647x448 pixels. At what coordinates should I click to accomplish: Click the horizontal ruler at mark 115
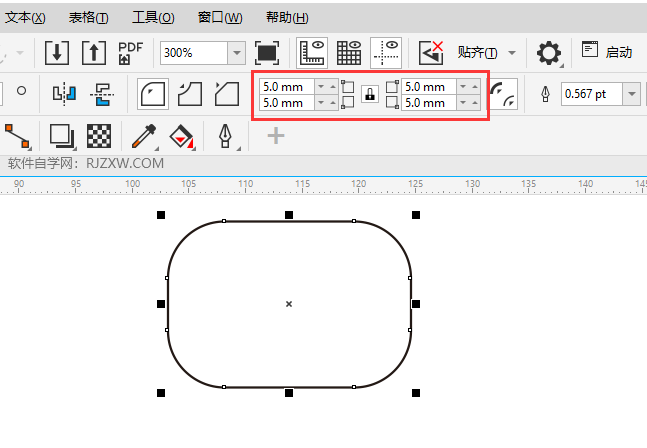click(x=302, y=184)
